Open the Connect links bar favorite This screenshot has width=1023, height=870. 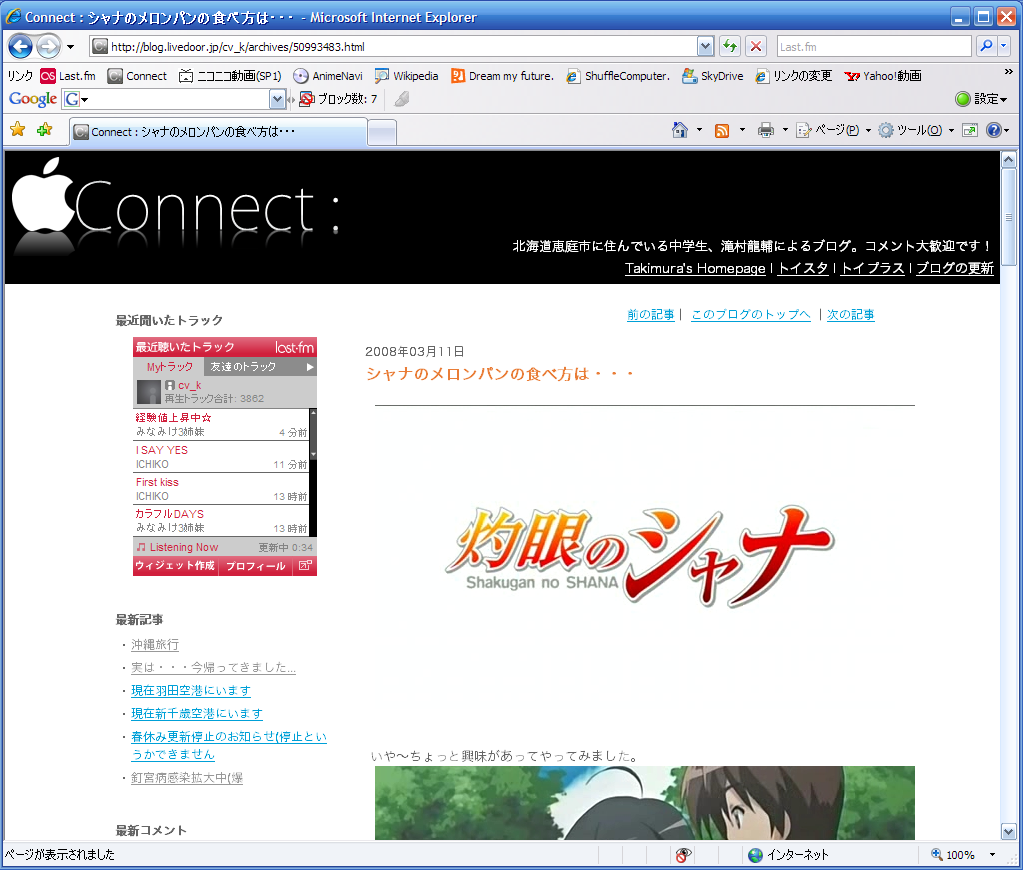(137, 76)
